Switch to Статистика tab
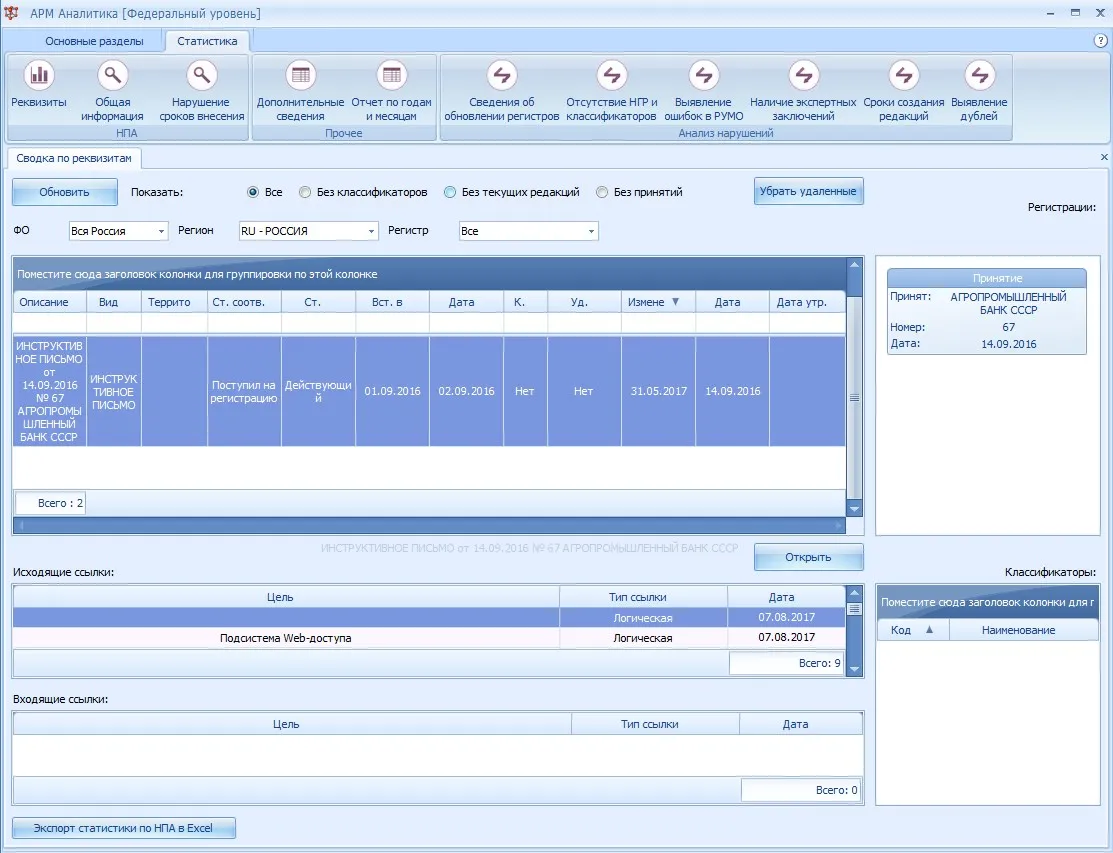 (x=207, y=41)
